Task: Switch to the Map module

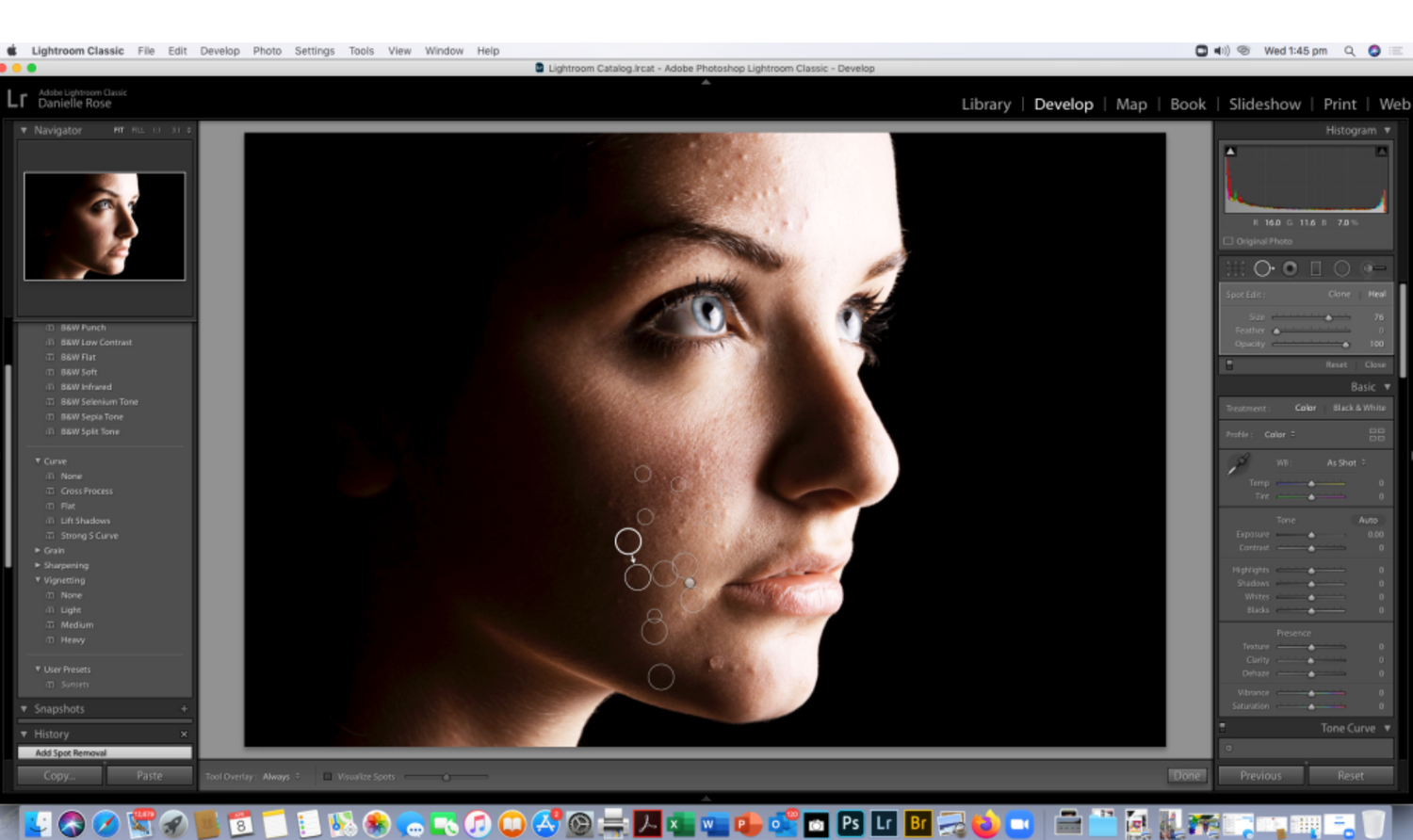Action: (1131, 105)
